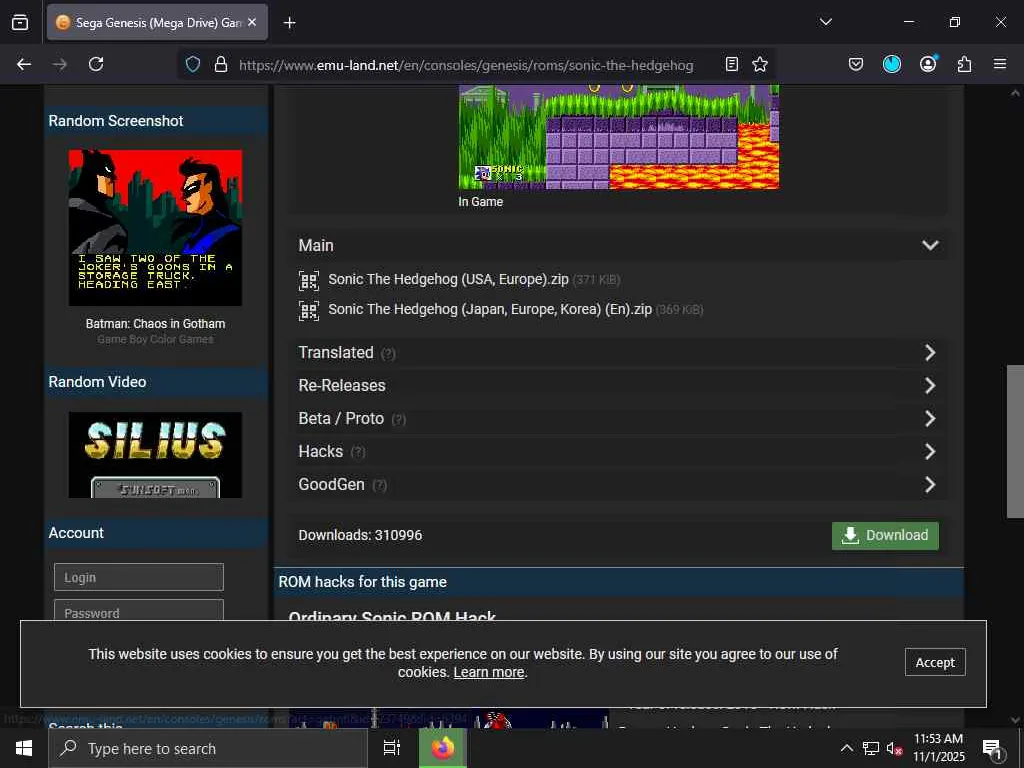
Task: Open the network status tray icon
Action: click(x=870, y=748)
